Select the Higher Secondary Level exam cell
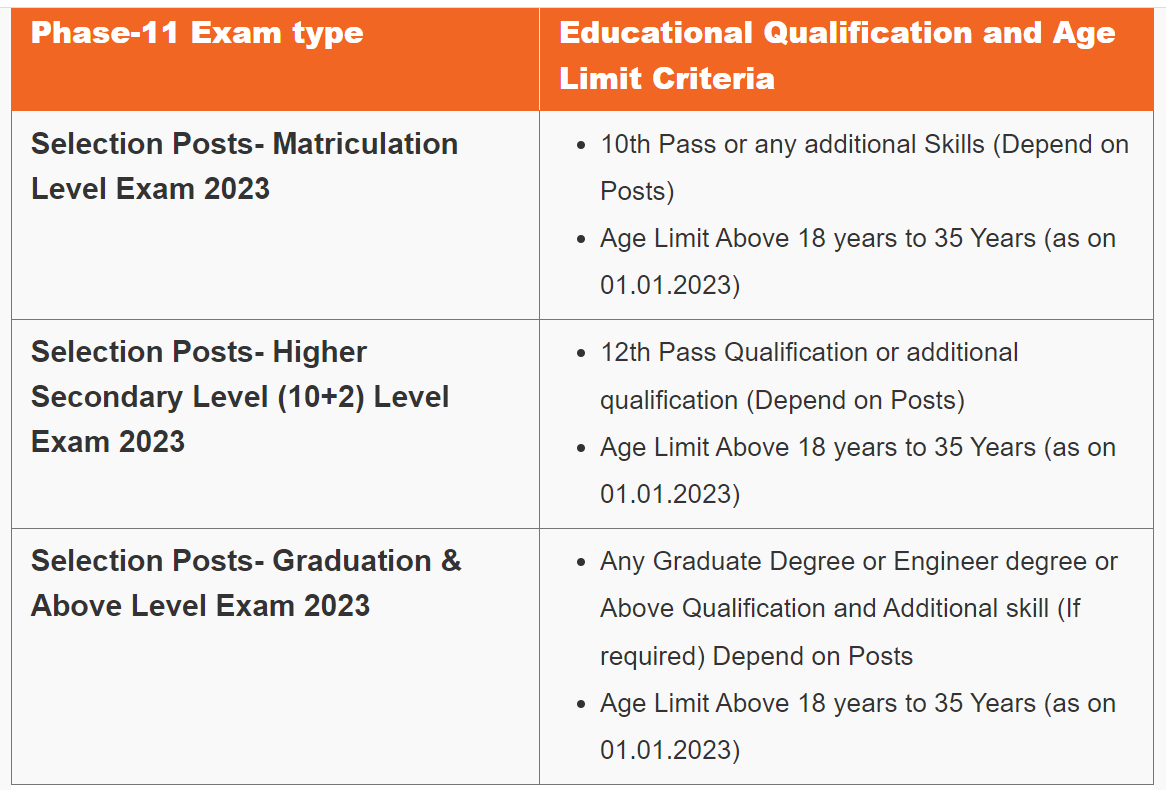Image resolution: width=1166 pixels, height=790 pixels. tap(240, 397)
